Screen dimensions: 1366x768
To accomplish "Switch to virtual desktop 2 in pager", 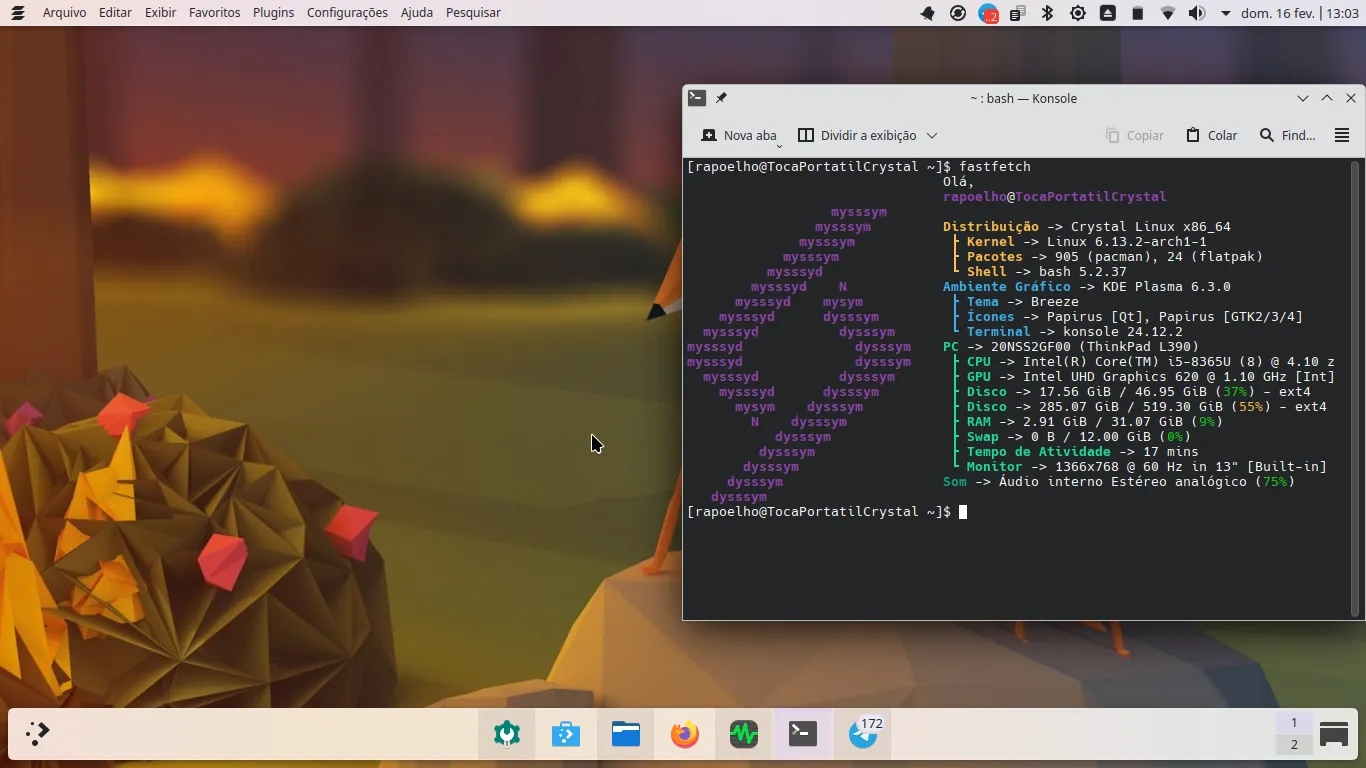I will click(x=1294, y=745).
